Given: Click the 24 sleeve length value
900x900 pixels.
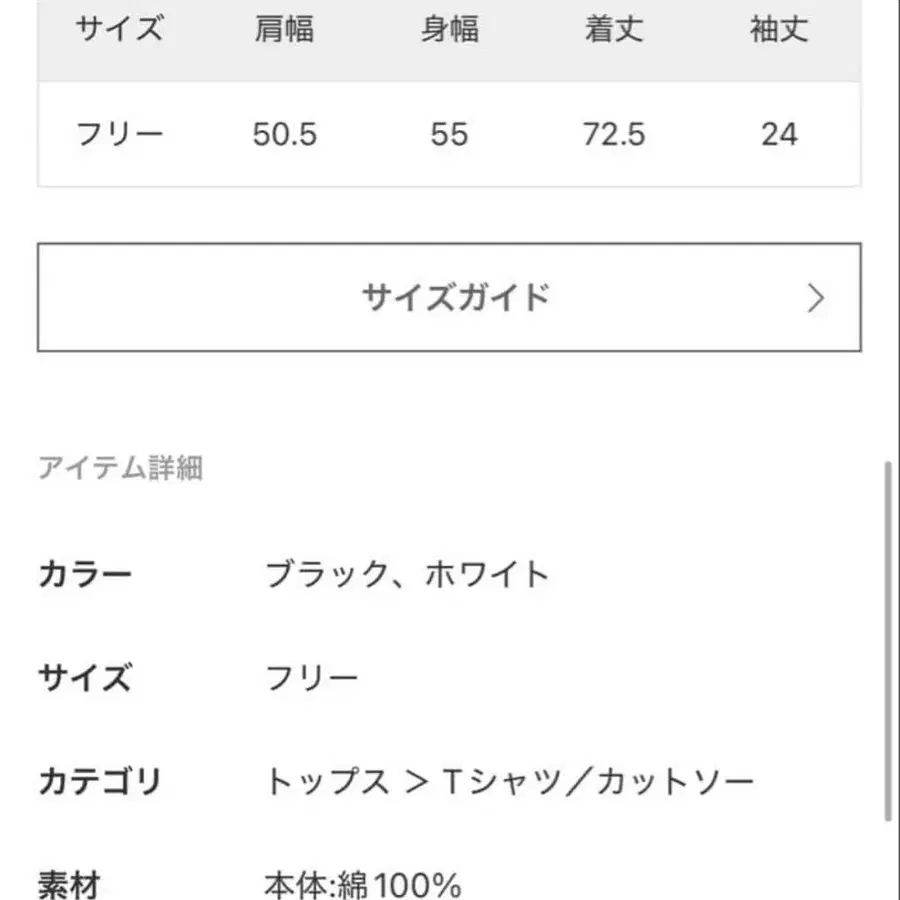Looking at the screenshot, I should click(x=778, y=134).
